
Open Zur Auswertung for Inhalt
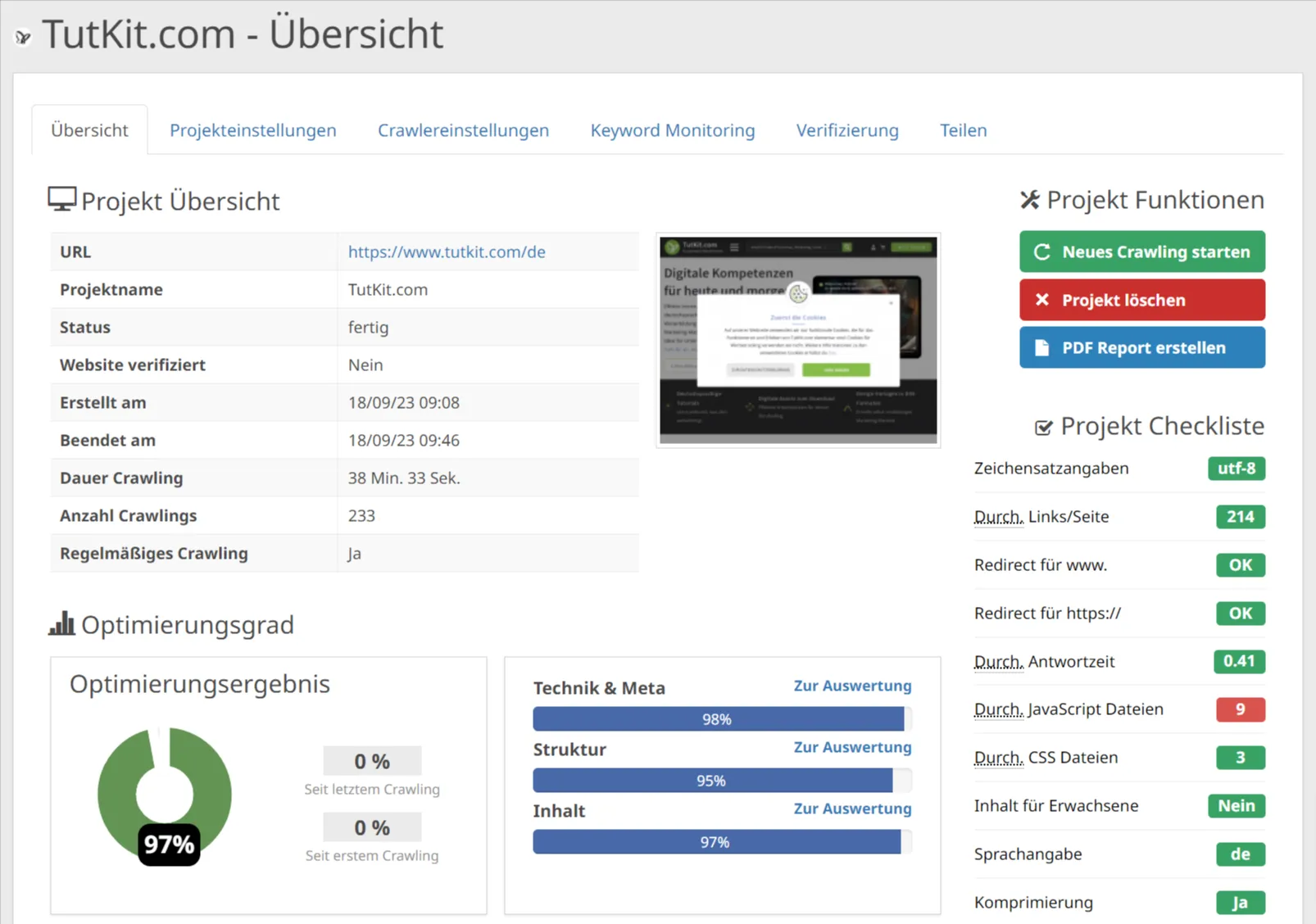point(852,808)
